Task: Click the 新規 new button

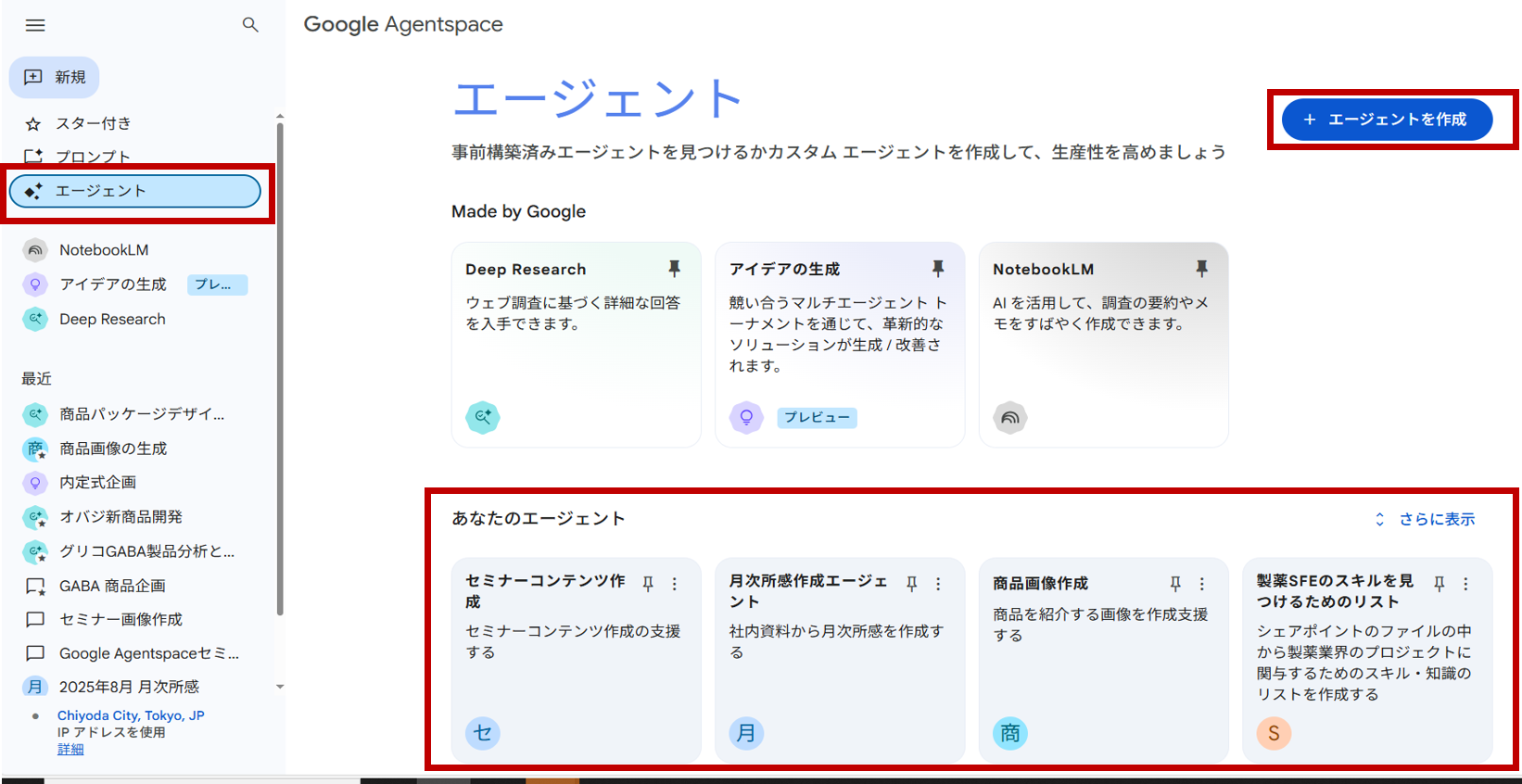Action: tap(55, 77)
